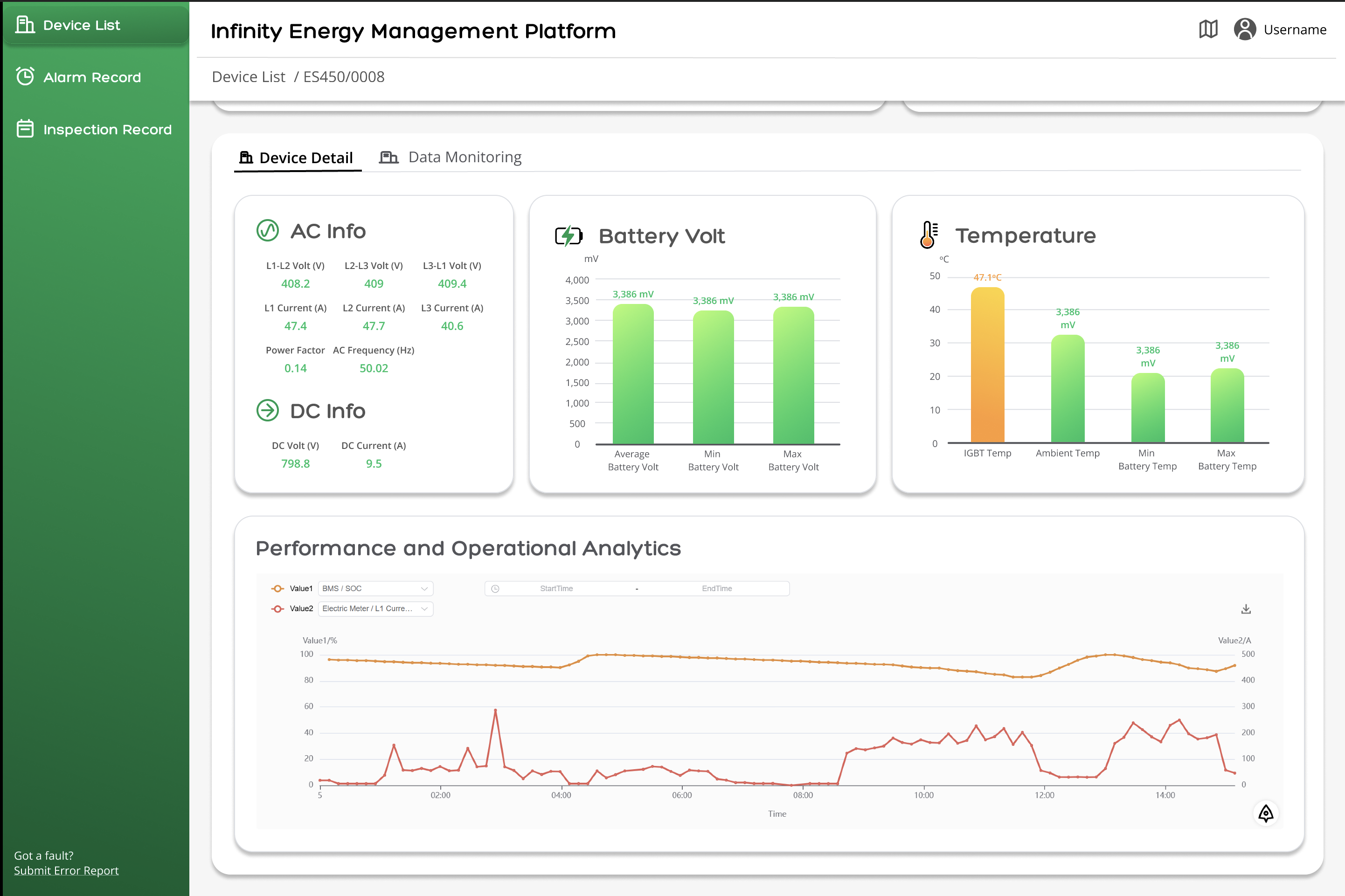Click the rocket back-to-top icon

click(x=1266, y=813)
